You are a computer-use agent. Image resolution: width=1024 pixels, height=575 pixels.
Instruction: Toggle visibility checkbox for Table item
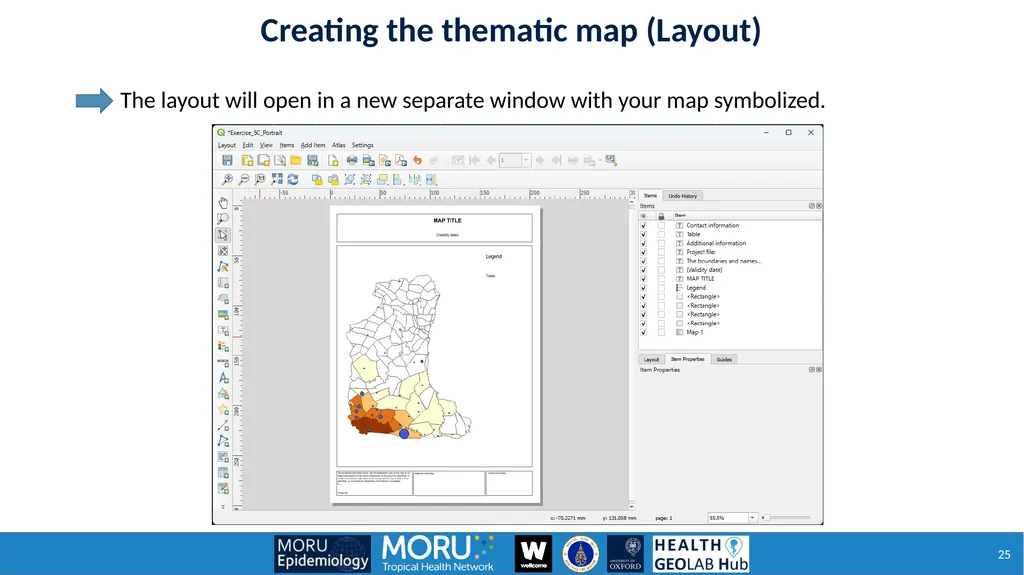(643, 234)
